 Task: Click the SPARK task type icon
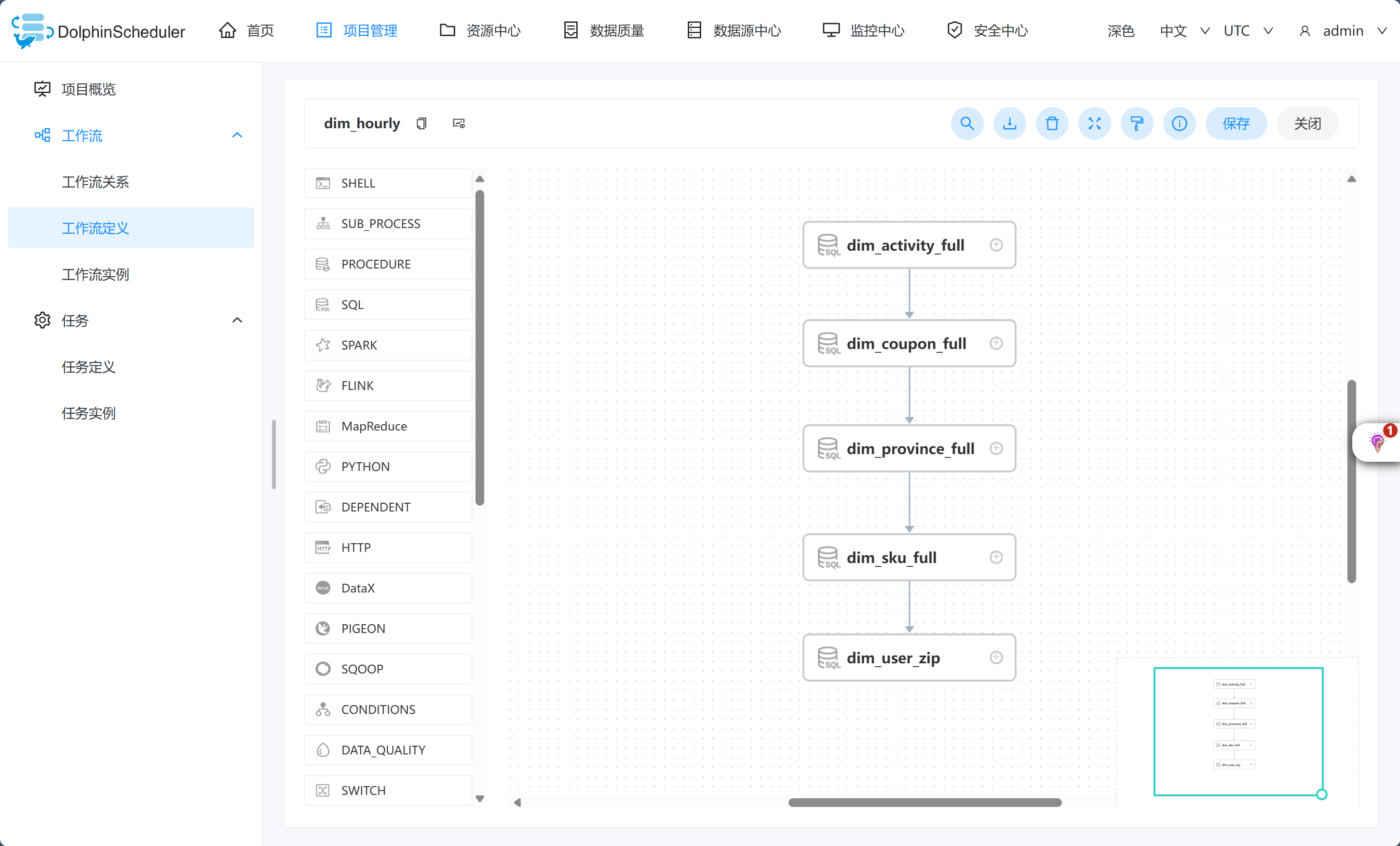pos(323,344)
